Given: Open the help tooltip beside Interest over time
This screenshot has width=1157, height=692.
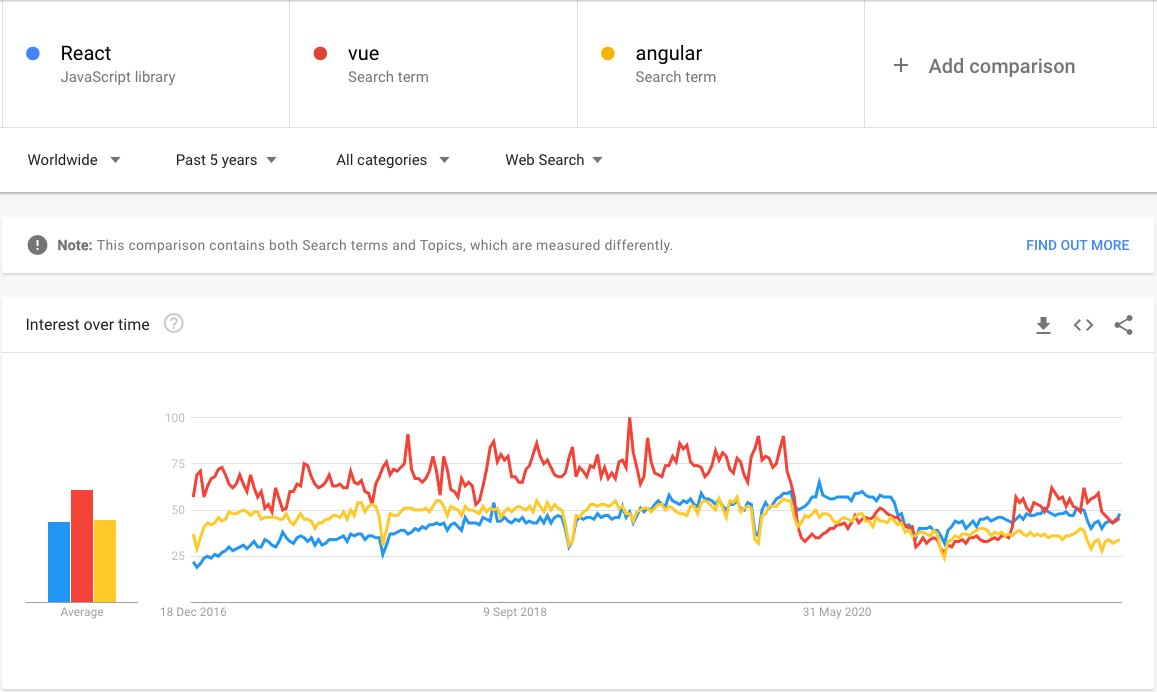Looking at the screenshot, I should click(x=174, y=324).
